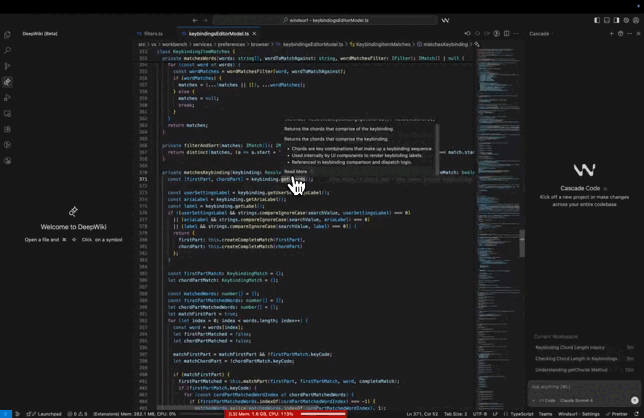Screen dimensions: 644x418
Task: Change LF end-of-line sequence in status bar
Action: (x=495, y=414)
